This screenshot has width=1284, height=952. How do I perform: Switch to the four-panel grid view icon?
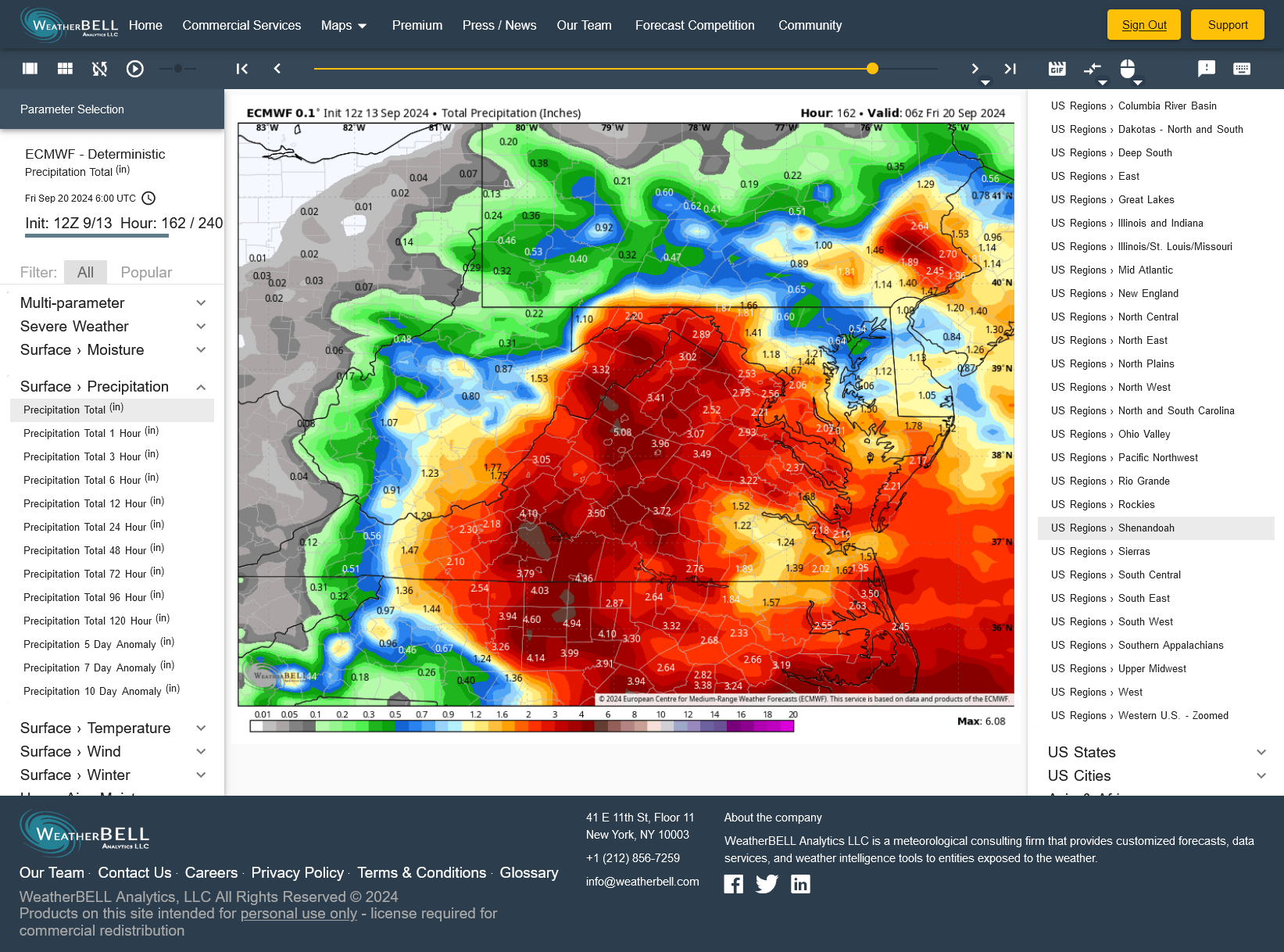[x=65, y=69]
